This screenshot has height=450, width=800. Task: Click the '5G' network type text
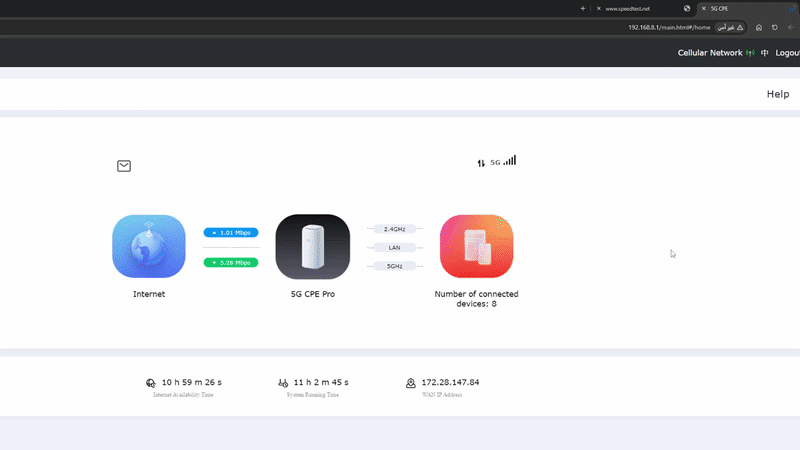tap(495, 163)
